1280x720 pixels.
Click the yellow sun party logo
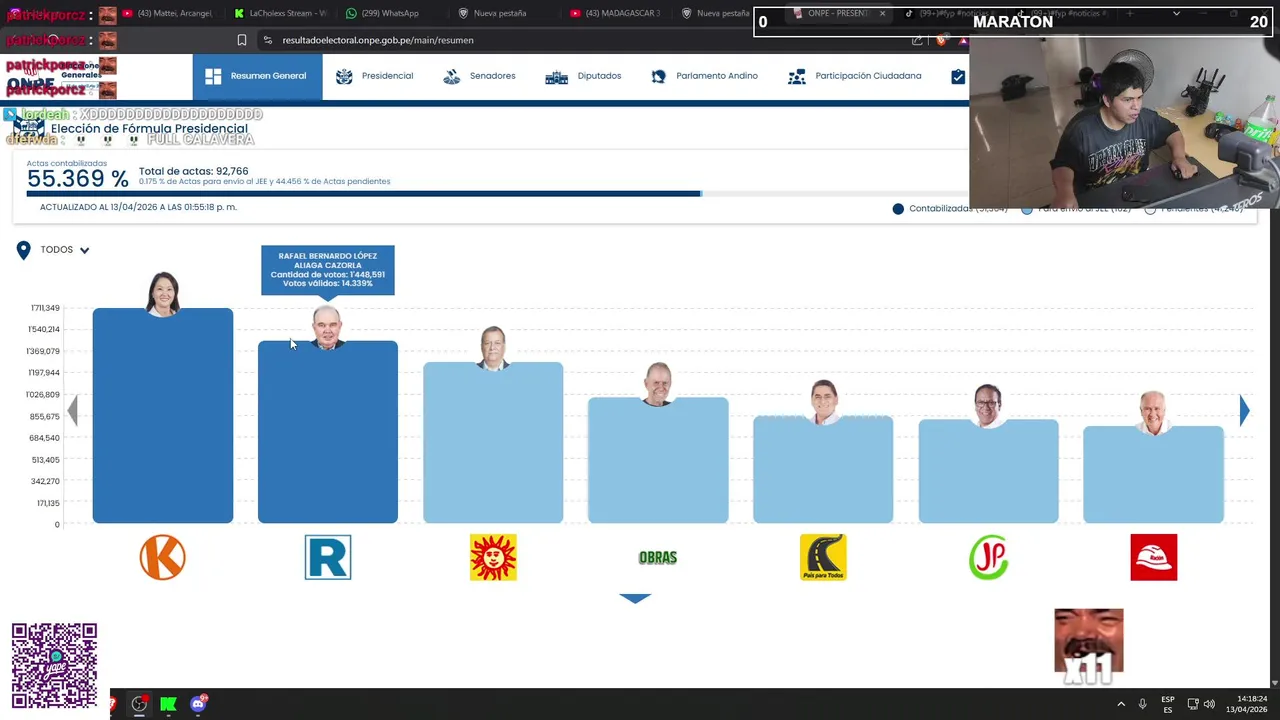(x=493, y=557)
